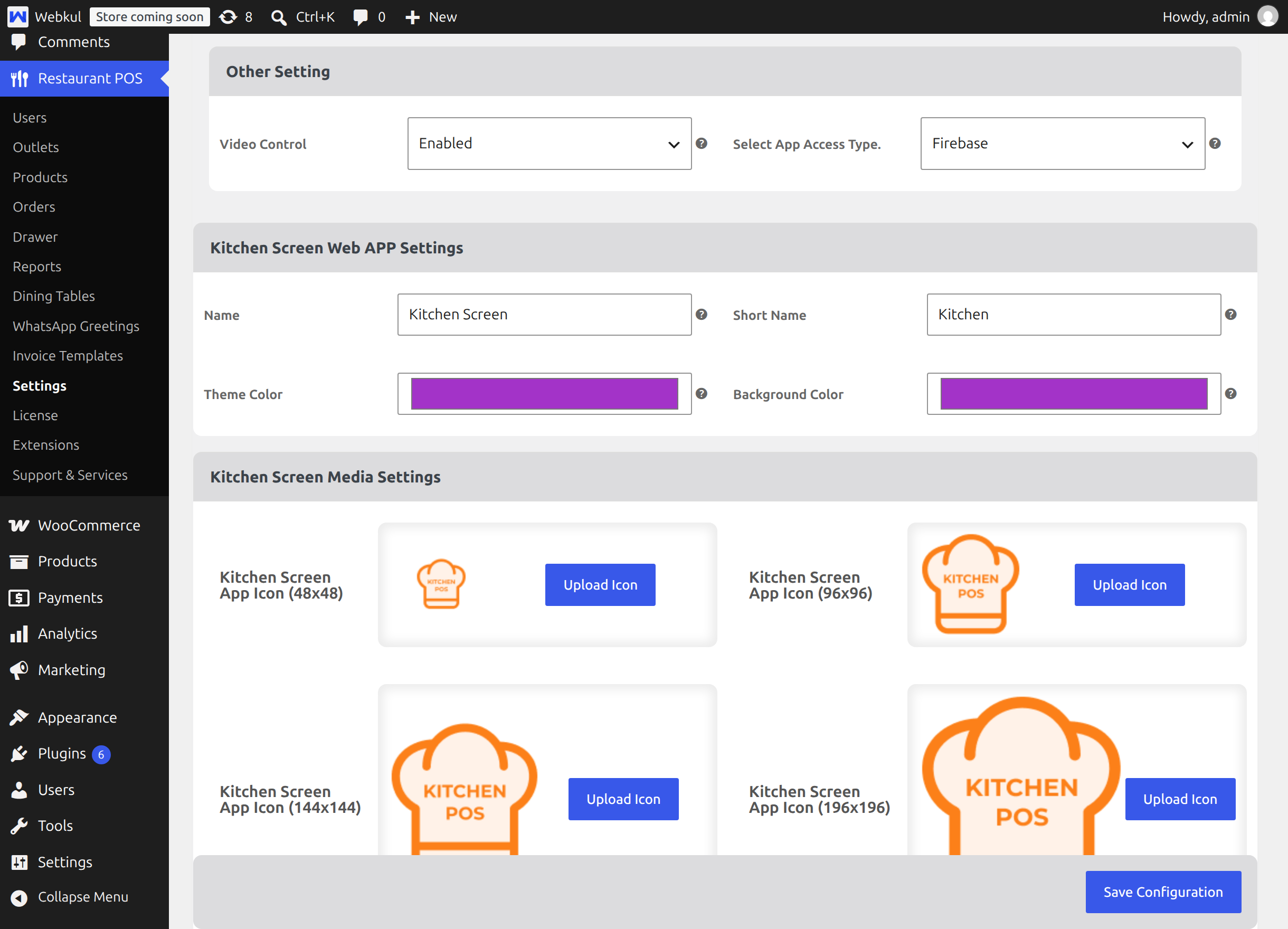Open the Appearance menu

click(x=77, y=717)
